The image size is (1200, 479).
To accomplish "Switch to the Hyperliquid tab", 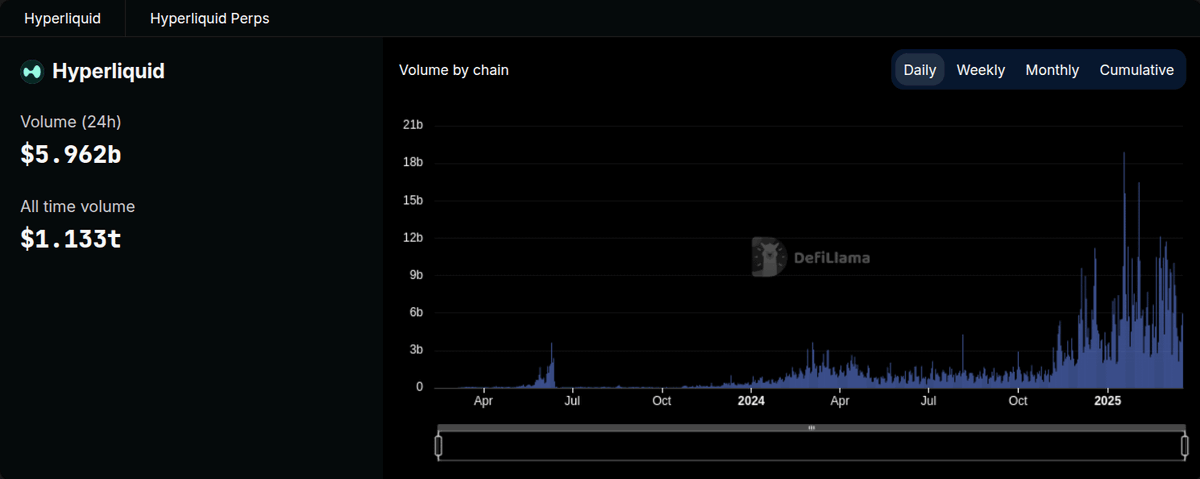I will point(62,18).
